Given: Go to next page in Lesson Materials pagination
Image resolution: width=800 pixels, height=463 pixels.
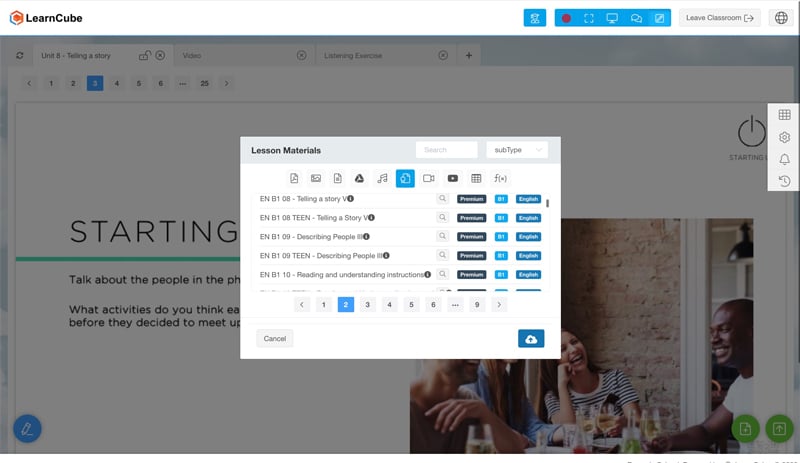Looking at the screenshot, I should [499, 305].
